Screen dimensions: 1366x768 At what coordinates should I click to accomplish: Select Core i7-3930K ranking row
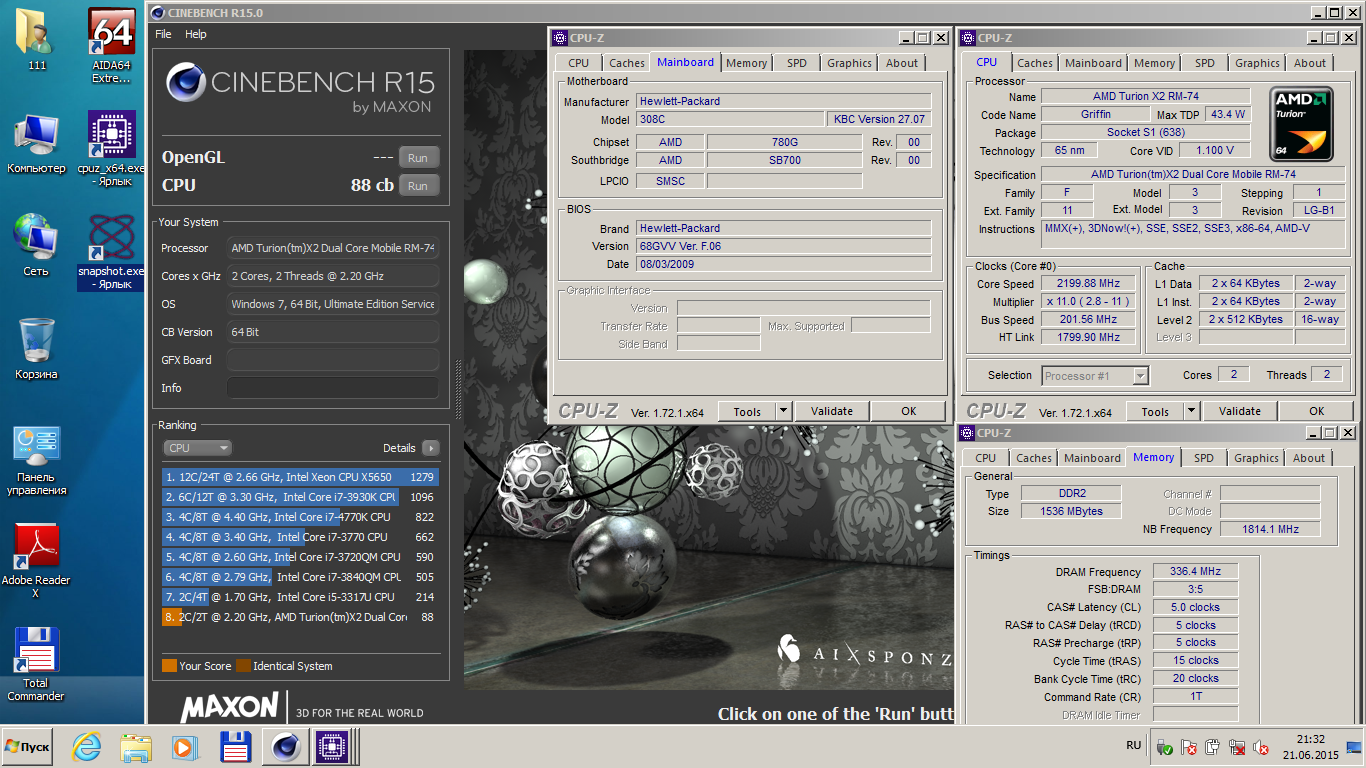300,497
